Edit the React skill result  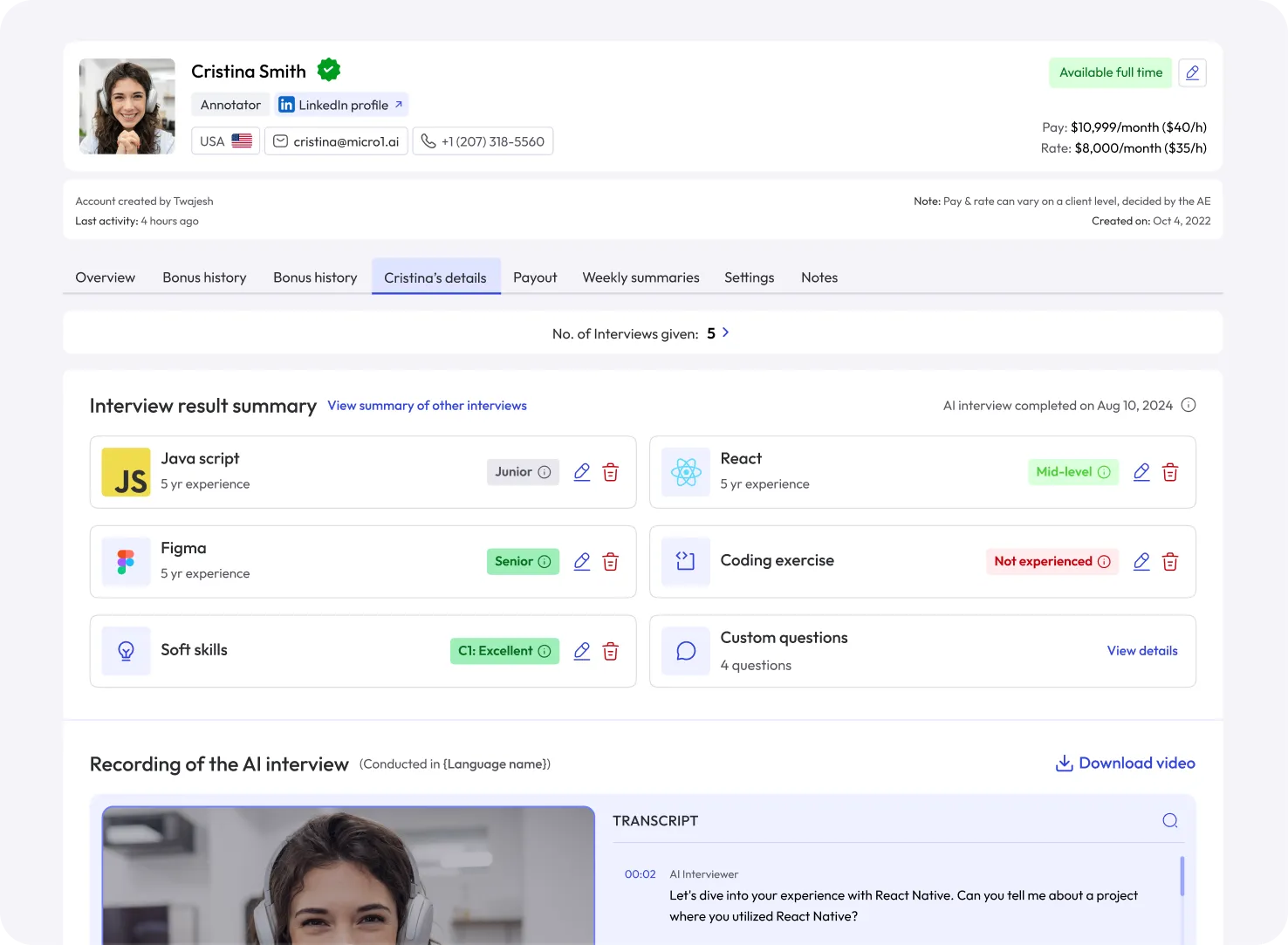coord(1141,472)
